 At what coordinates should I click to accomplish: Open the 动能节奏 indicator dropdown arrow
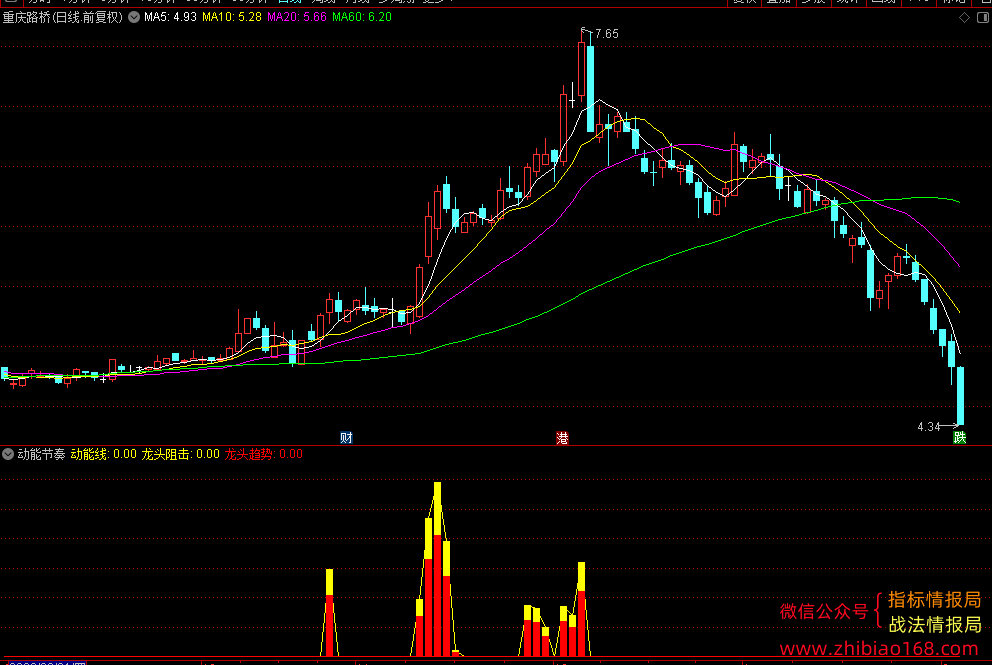pos(8,454)
